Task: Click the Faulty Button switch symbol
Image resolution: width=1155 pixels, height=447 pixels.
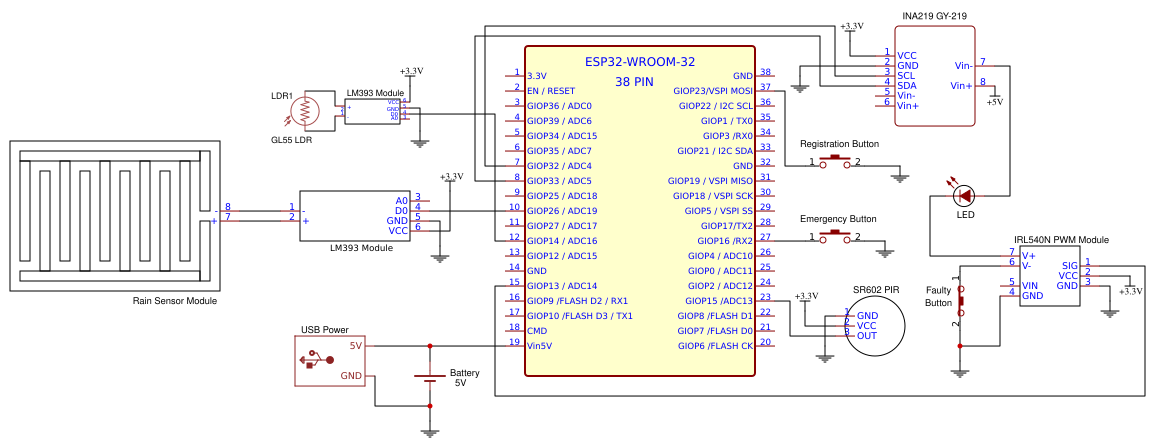Action: (961, 302)
